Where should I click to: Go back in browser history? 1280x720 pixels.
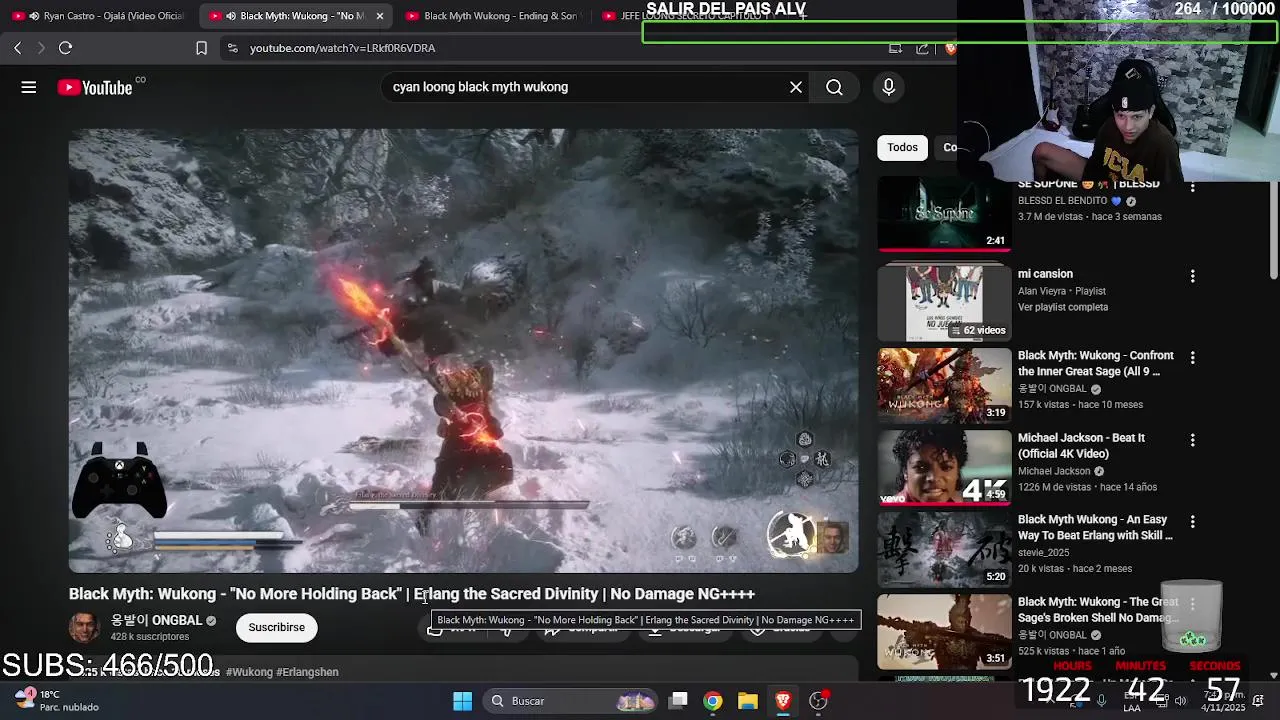pyautogui.click(x=17, y=48)
